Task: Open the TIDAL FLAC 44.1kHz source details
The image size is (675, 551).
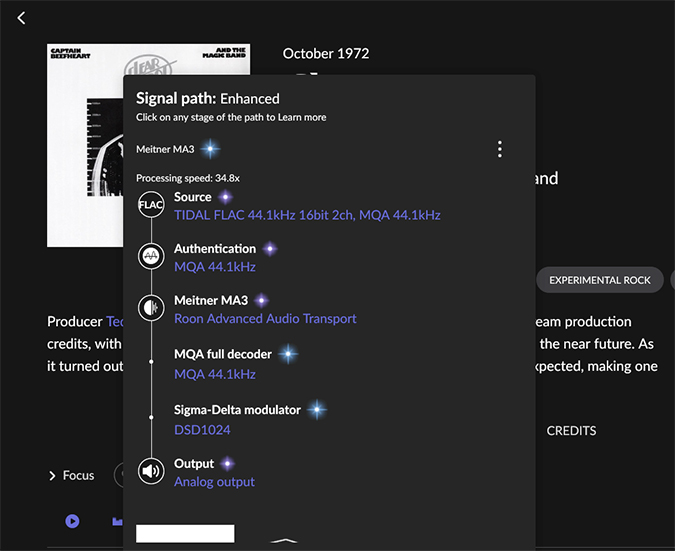Action: 307,215
